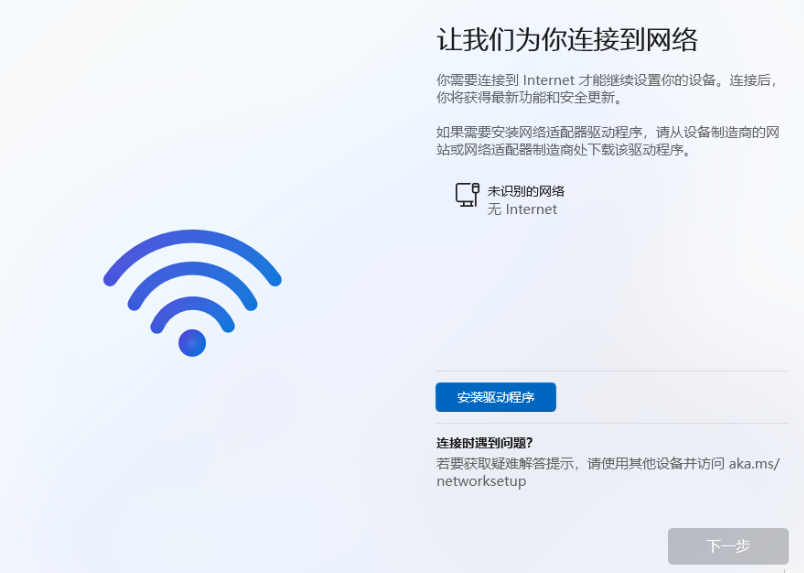Click the 下一步 button

coord(728,546)
